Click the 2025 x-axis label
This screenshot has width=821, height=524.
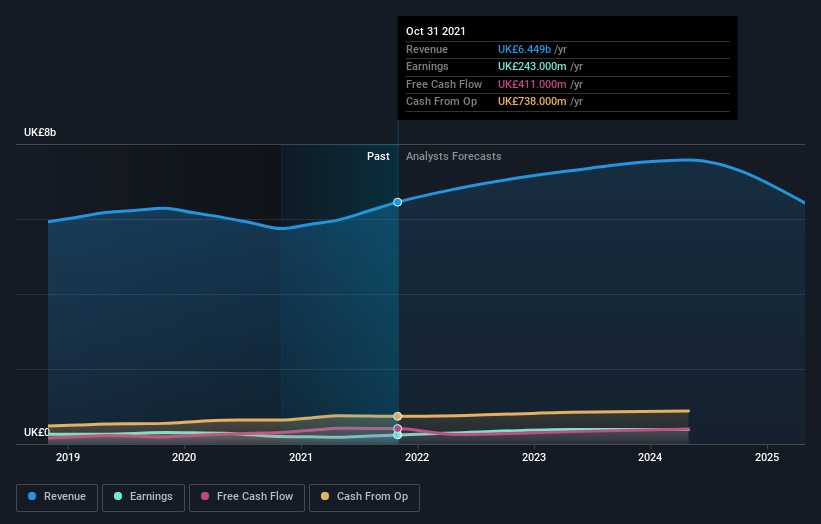point(767,458)
